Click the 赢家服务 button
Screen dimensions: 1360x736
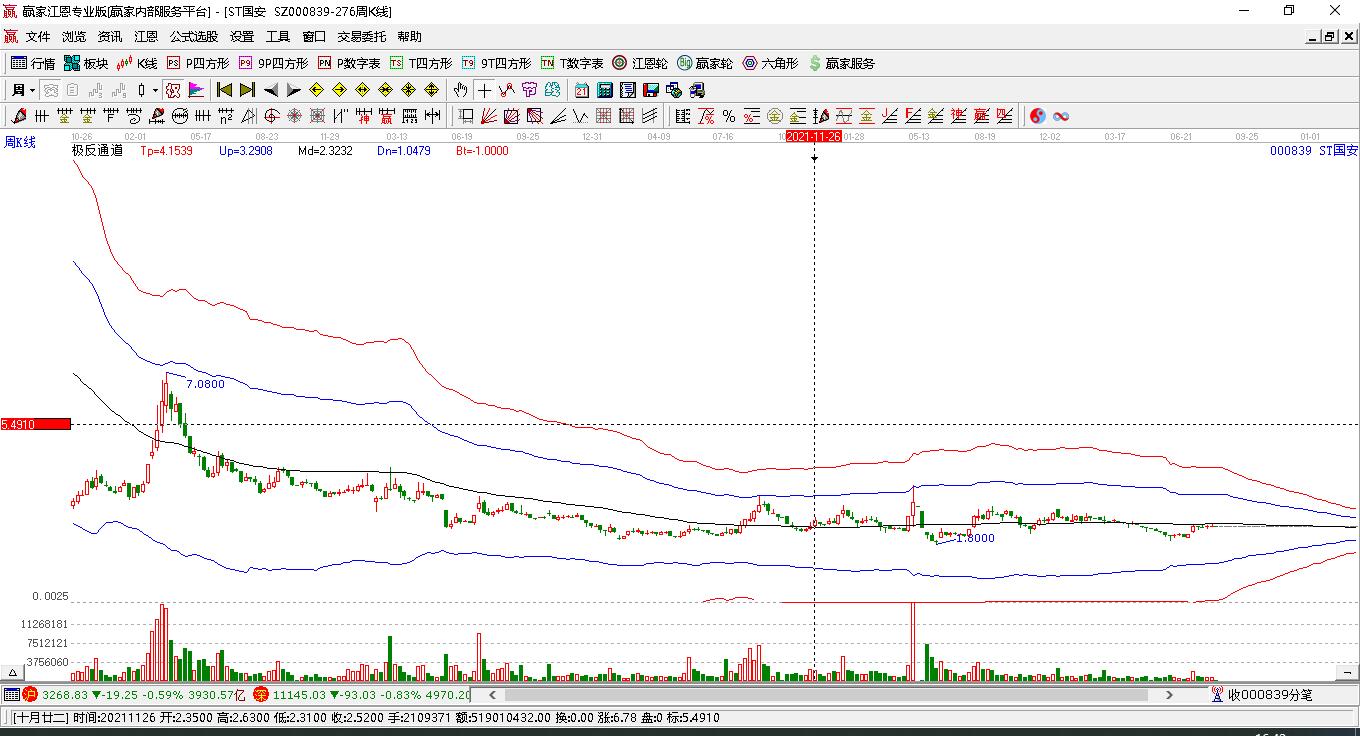coord(841,63)
